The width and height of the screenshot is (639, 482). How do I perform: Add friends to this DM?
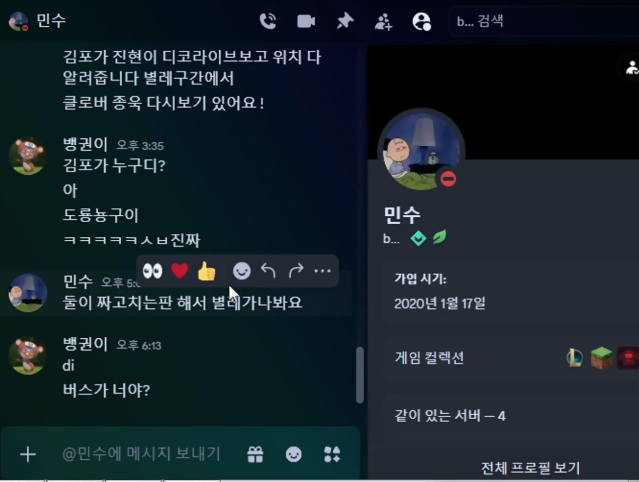coord(383,21)
